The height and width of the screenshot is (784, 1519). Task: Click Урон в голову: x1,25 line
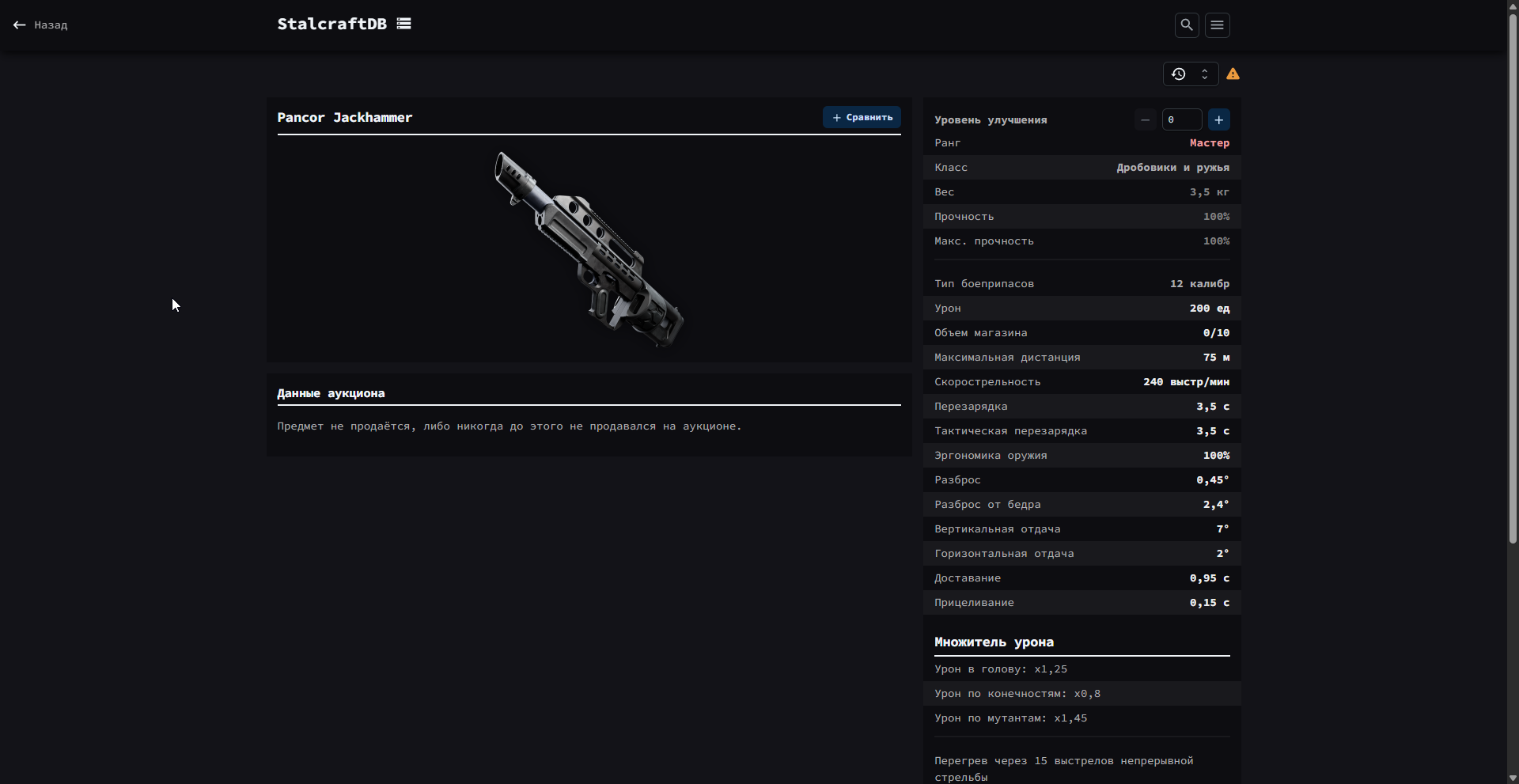click(x=1001, y=669)
